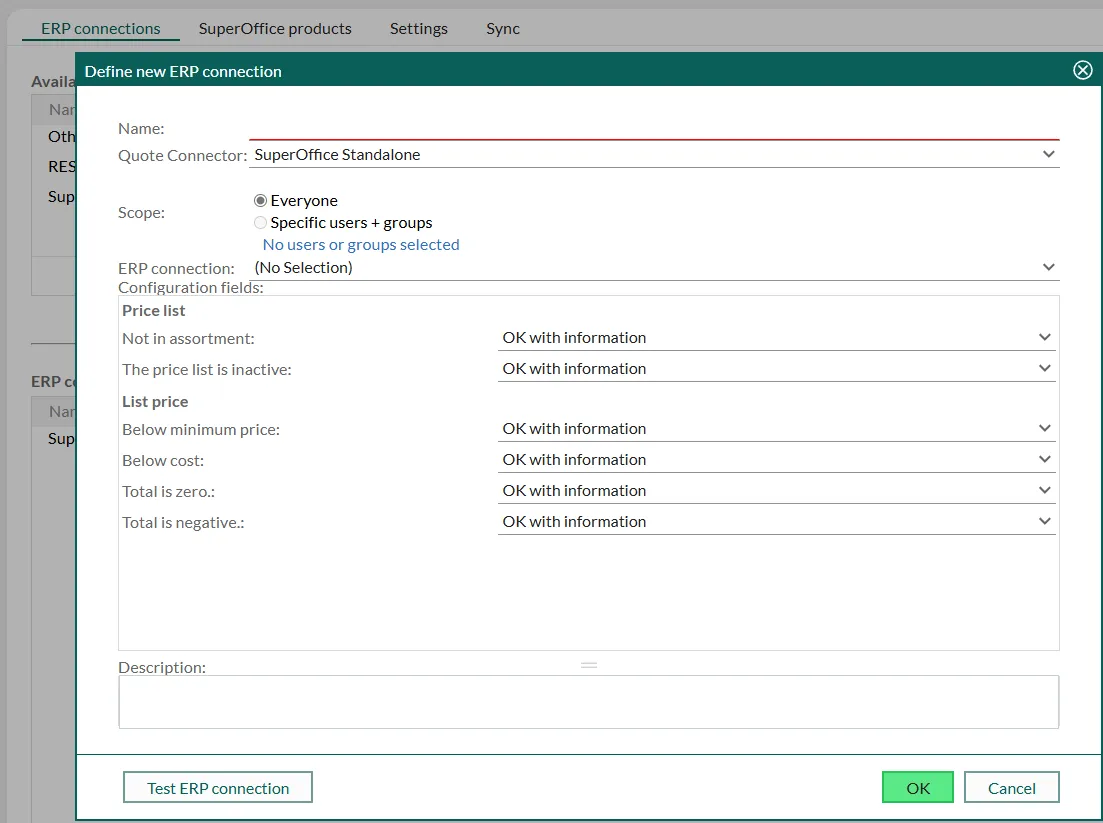
Task: Select the Everyone scope radio button
Action: pos(261,201)
